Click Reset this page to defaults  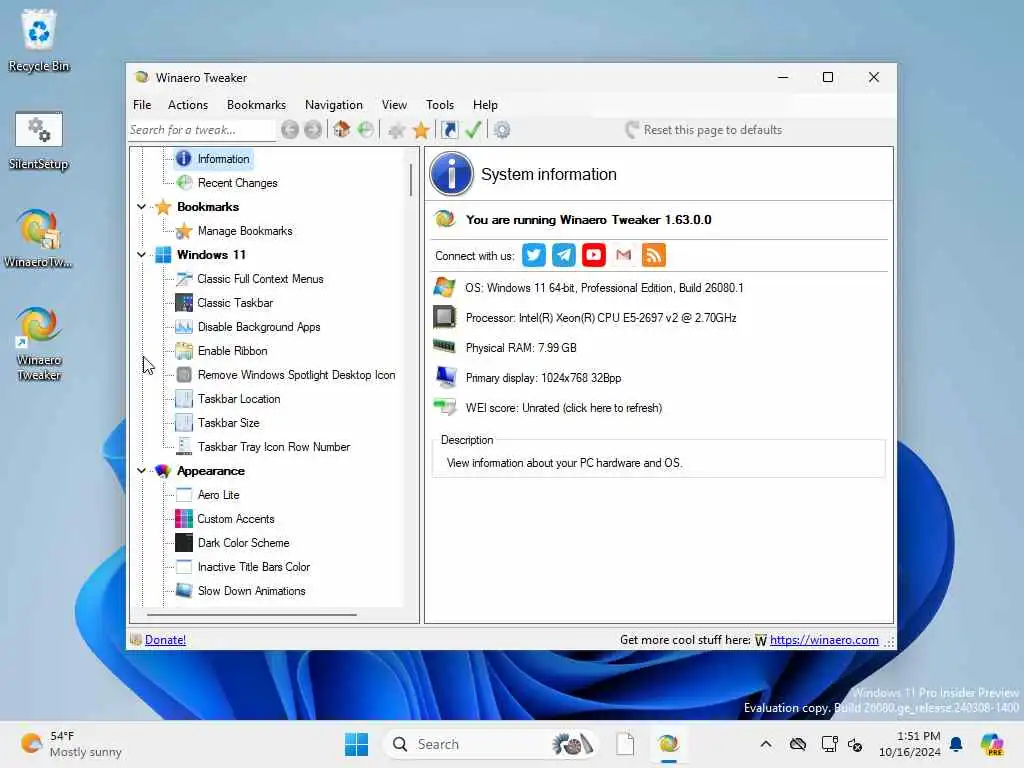click(x=703, y=130)
